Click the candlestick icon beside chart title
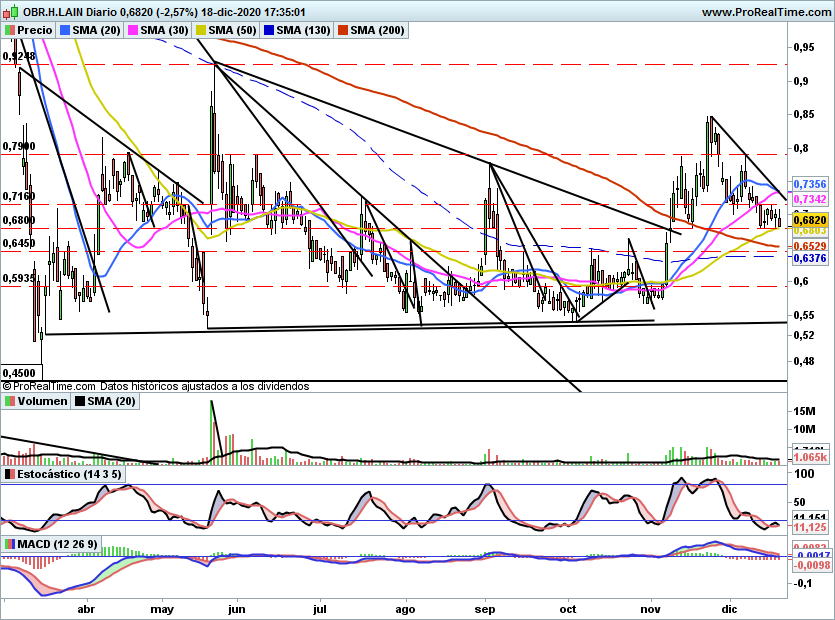The width and height of the screenshot is (835, 620). (x=10, y=12)
